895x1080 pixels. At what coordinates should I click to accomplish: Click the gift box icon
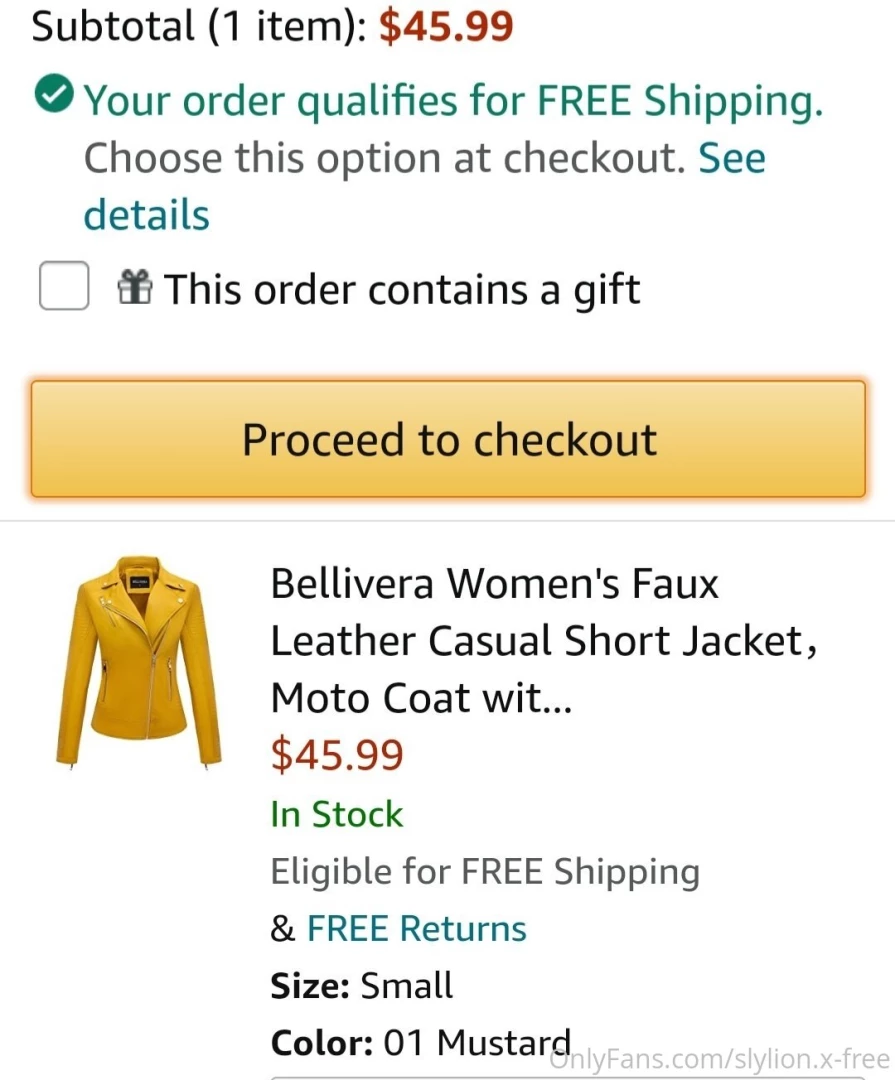pos(135,288)
